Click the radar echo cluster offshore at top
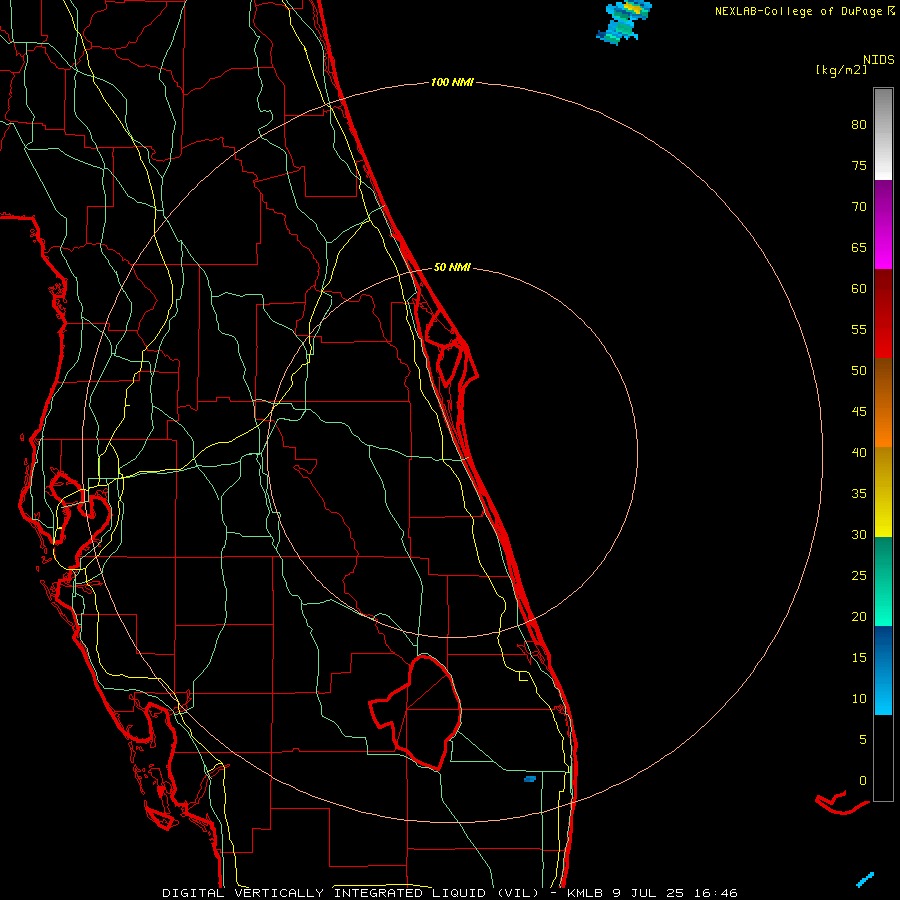The height and width of the screenshot is (900, 900). pyautogui.click(x=623, y=21)
